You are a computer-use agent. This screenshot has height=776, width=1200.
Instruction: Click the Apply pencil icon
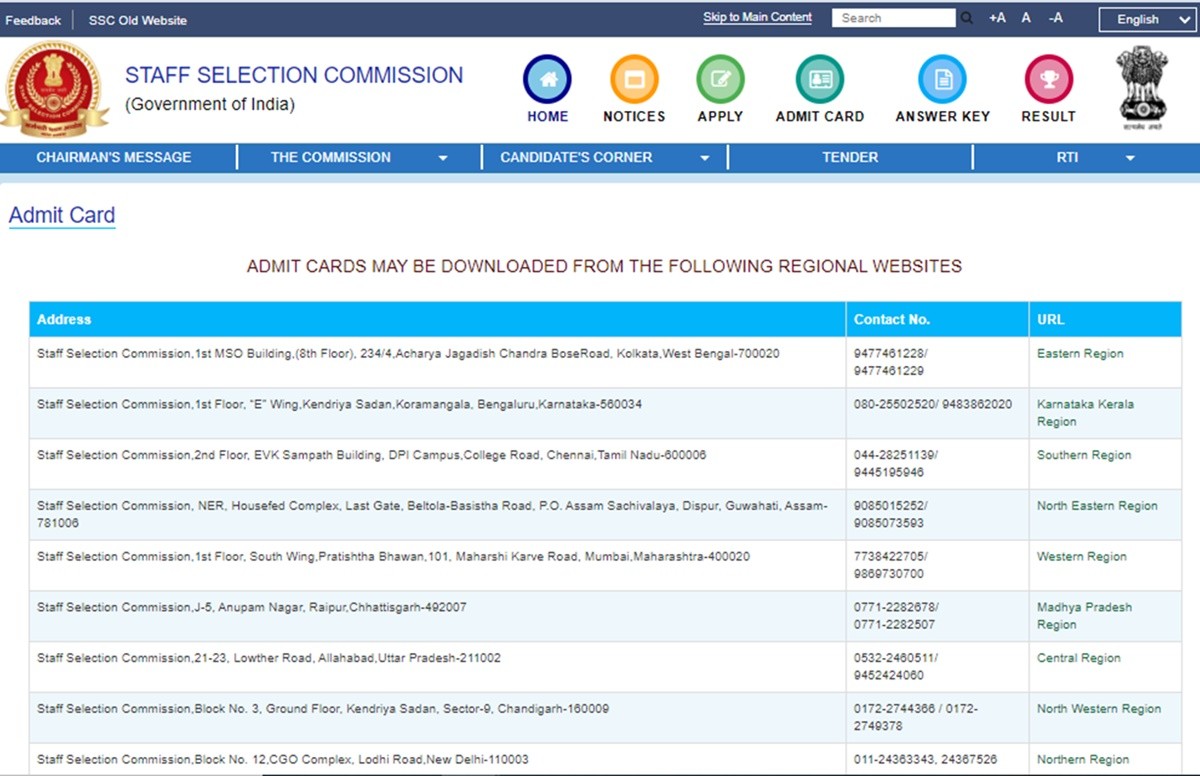[x=720, y=79]
